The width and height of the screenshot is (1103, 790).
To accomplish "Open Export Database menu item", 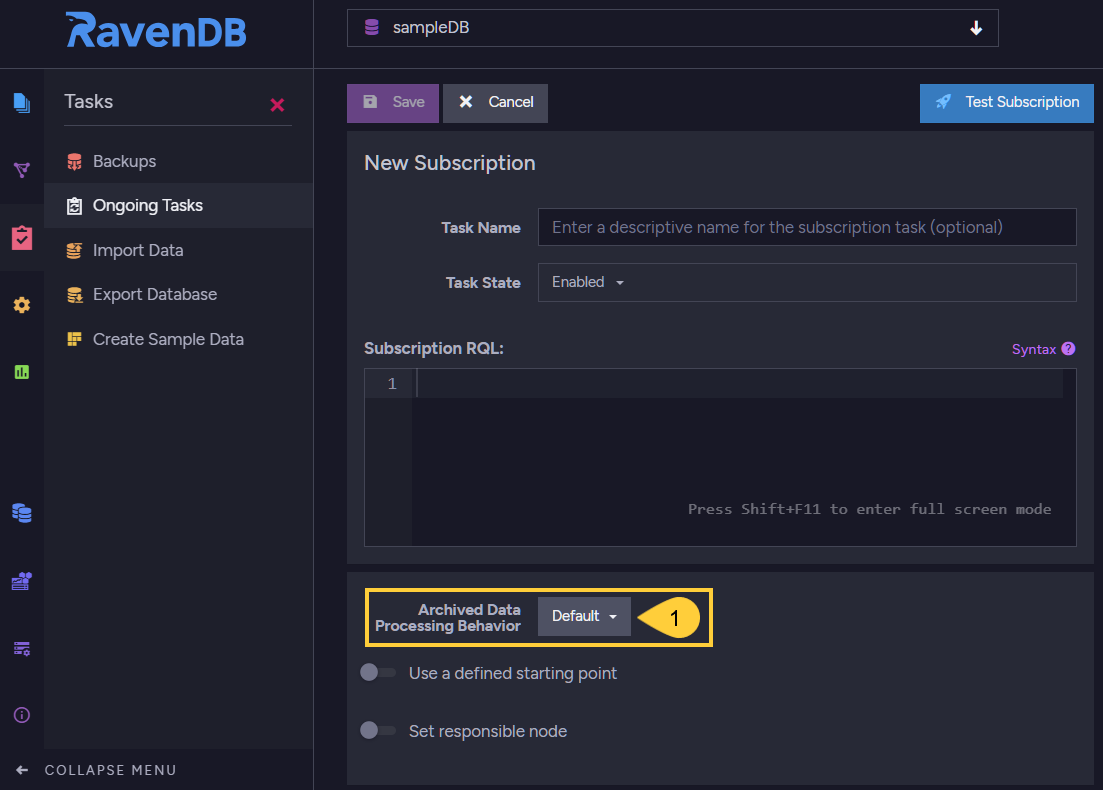I will 179,294.
